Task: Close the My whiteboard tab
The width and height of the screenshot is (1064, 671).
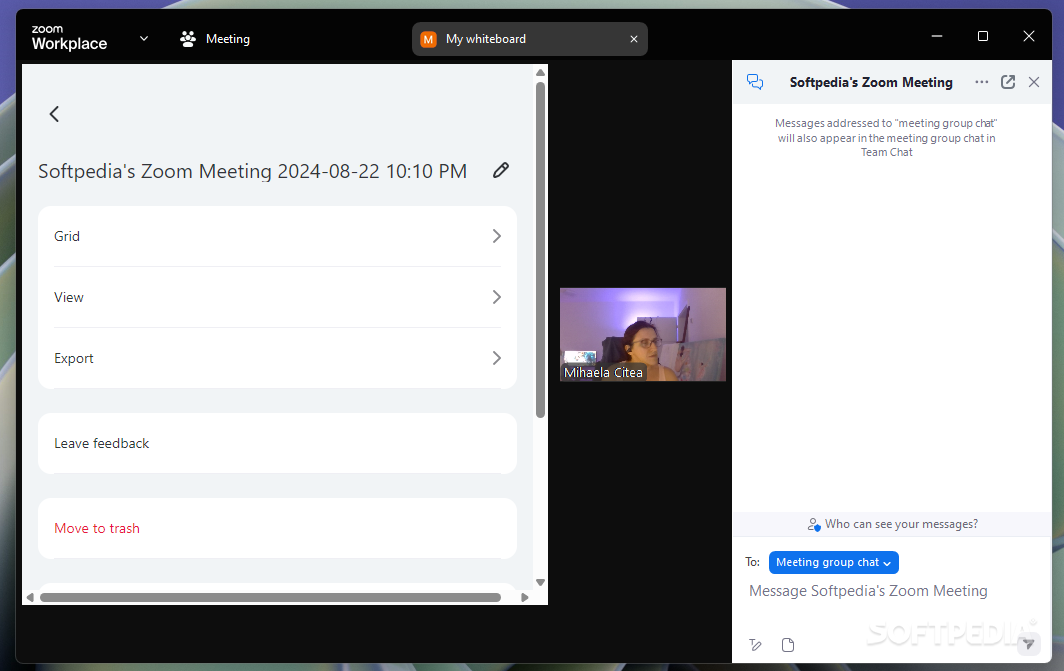Action: point(634,39)
